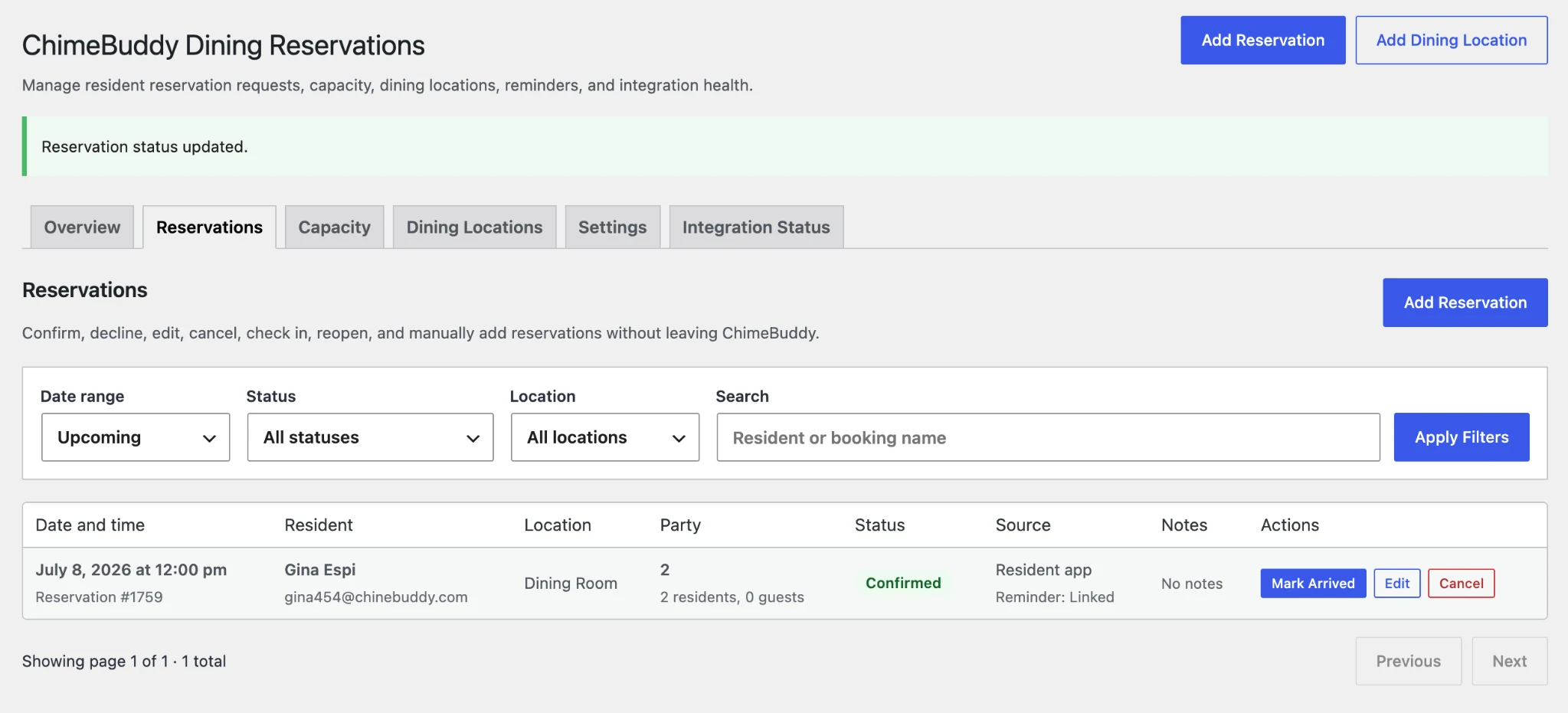Screen dimensions: 1568x713
Task: Click the Previous page button
Action: tap(1408, 661)
